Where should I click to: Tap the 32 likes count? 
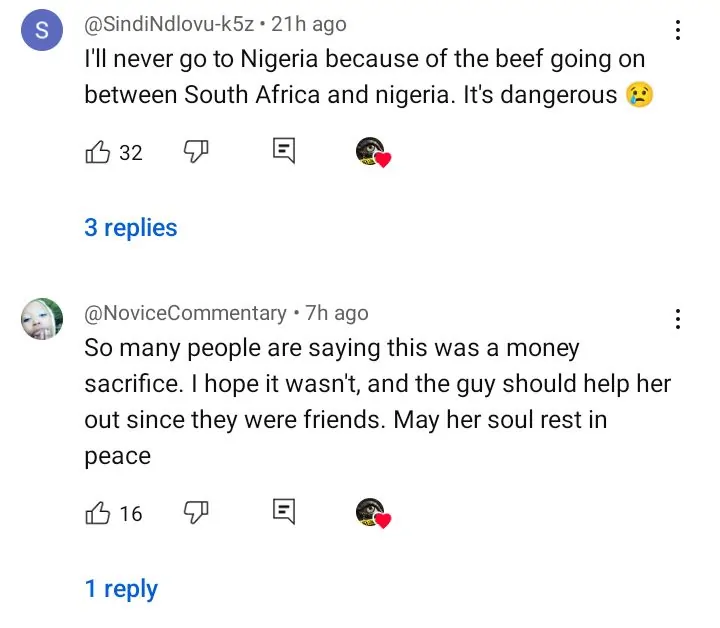pos(131,153)
